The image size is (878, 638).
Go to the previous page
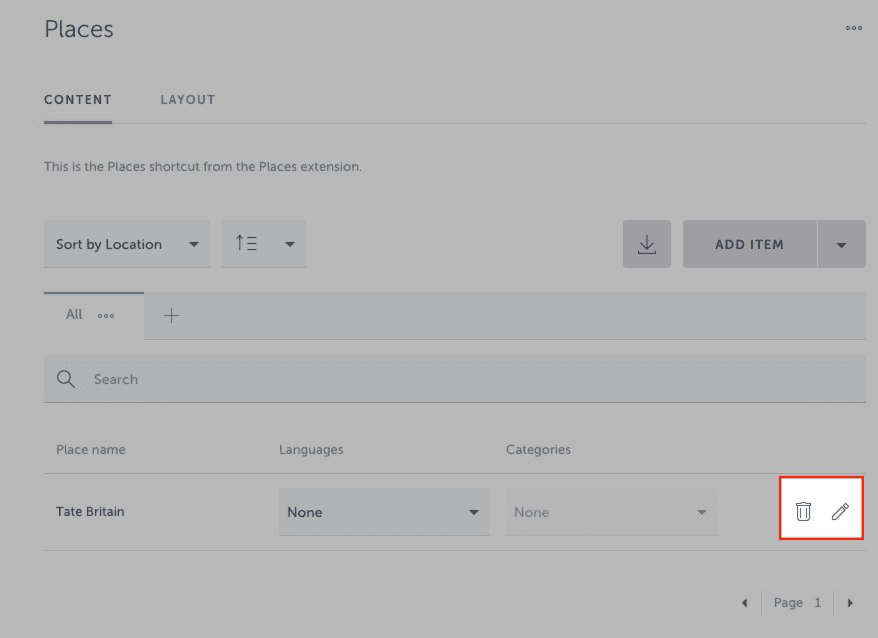coord(744,603)
